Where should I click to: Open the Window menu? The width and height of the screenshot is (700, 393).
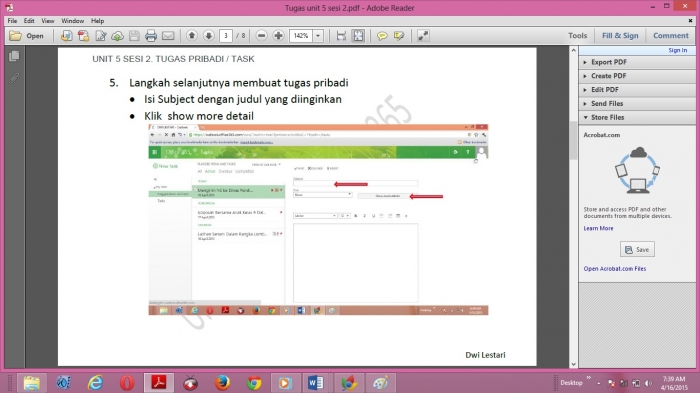[72, 21]
